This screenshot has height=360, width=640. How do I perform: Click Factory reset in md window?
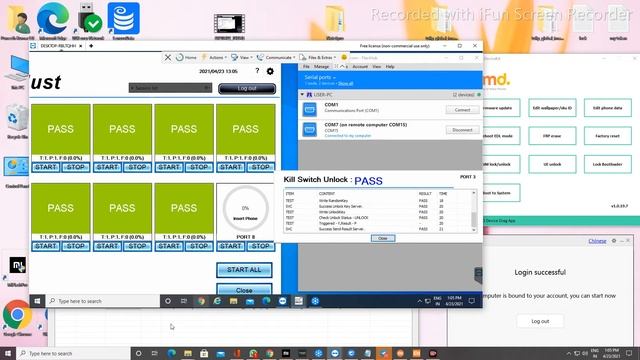pyautogui.click(x=608, y=136)
